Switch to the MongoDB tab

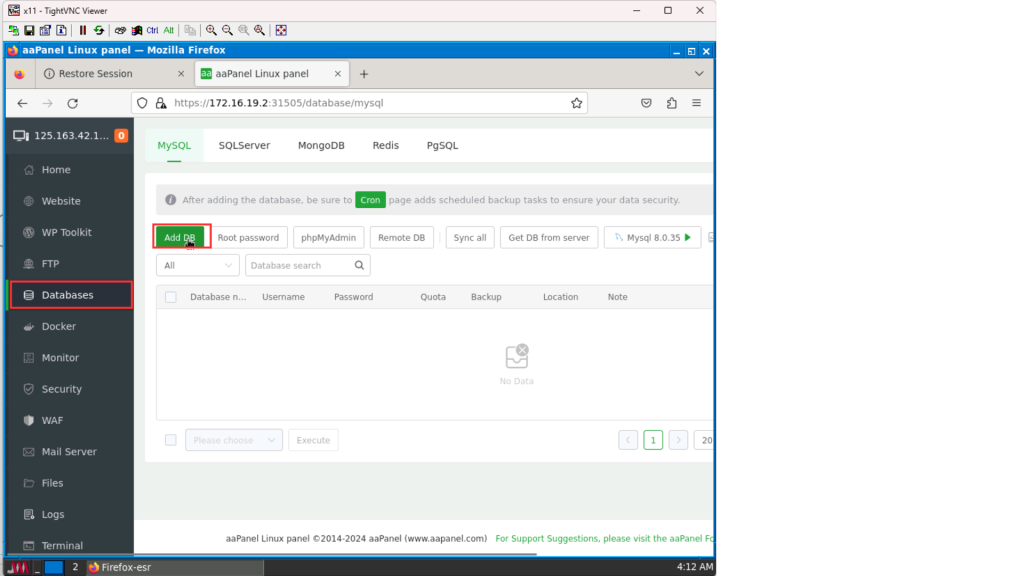coord(321,145)
